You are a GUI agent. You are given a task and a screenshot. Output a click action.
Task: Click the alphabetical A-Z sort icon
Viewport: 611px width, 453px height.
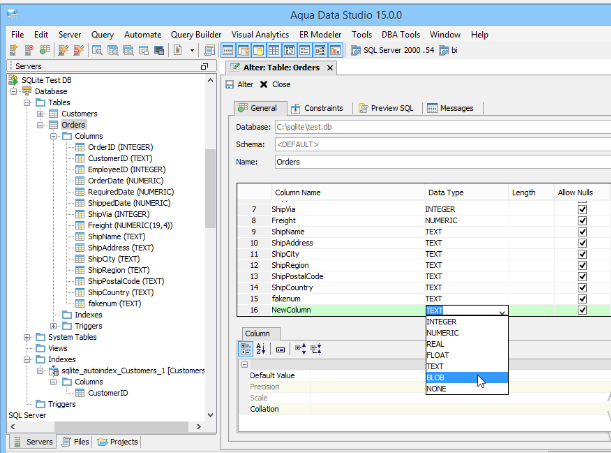(262, 348)
